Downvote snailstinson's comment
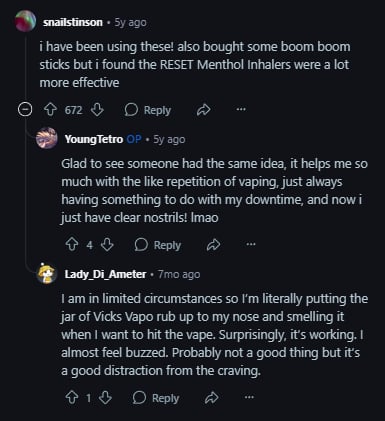 [97, 110]
